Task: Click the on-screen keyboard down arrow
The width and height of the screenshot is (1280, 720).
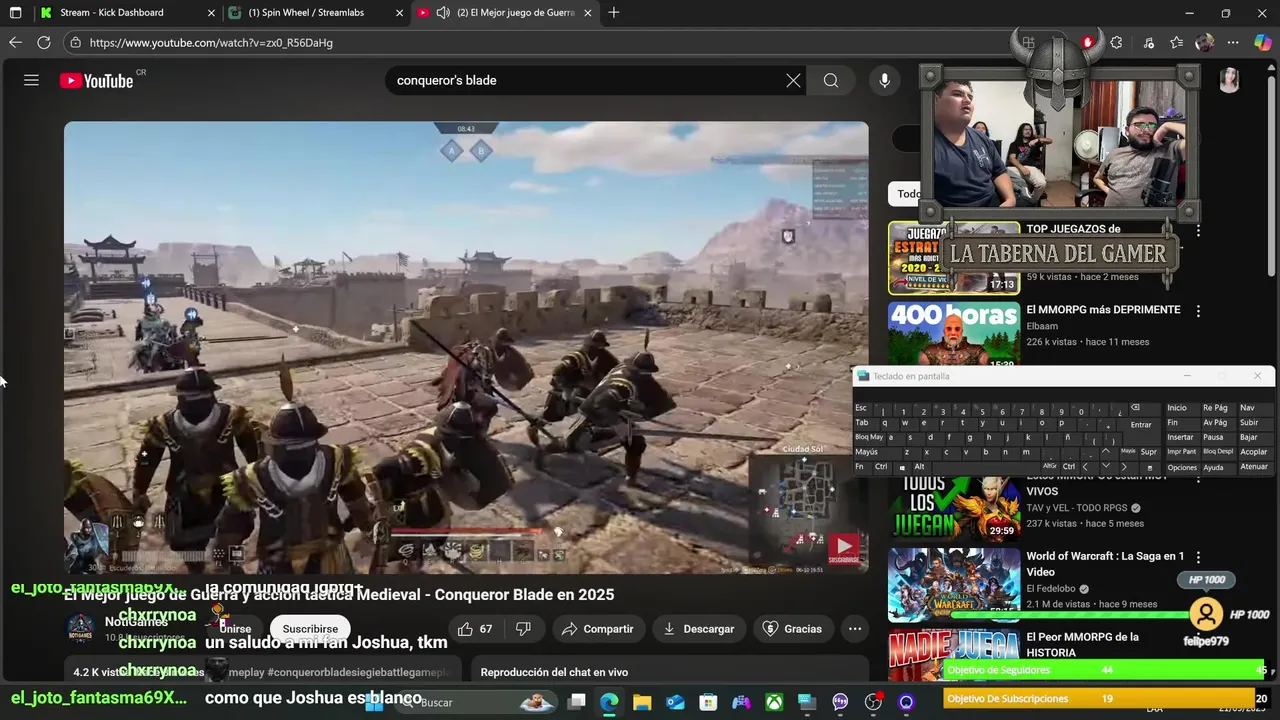Action: (1105, 467)
